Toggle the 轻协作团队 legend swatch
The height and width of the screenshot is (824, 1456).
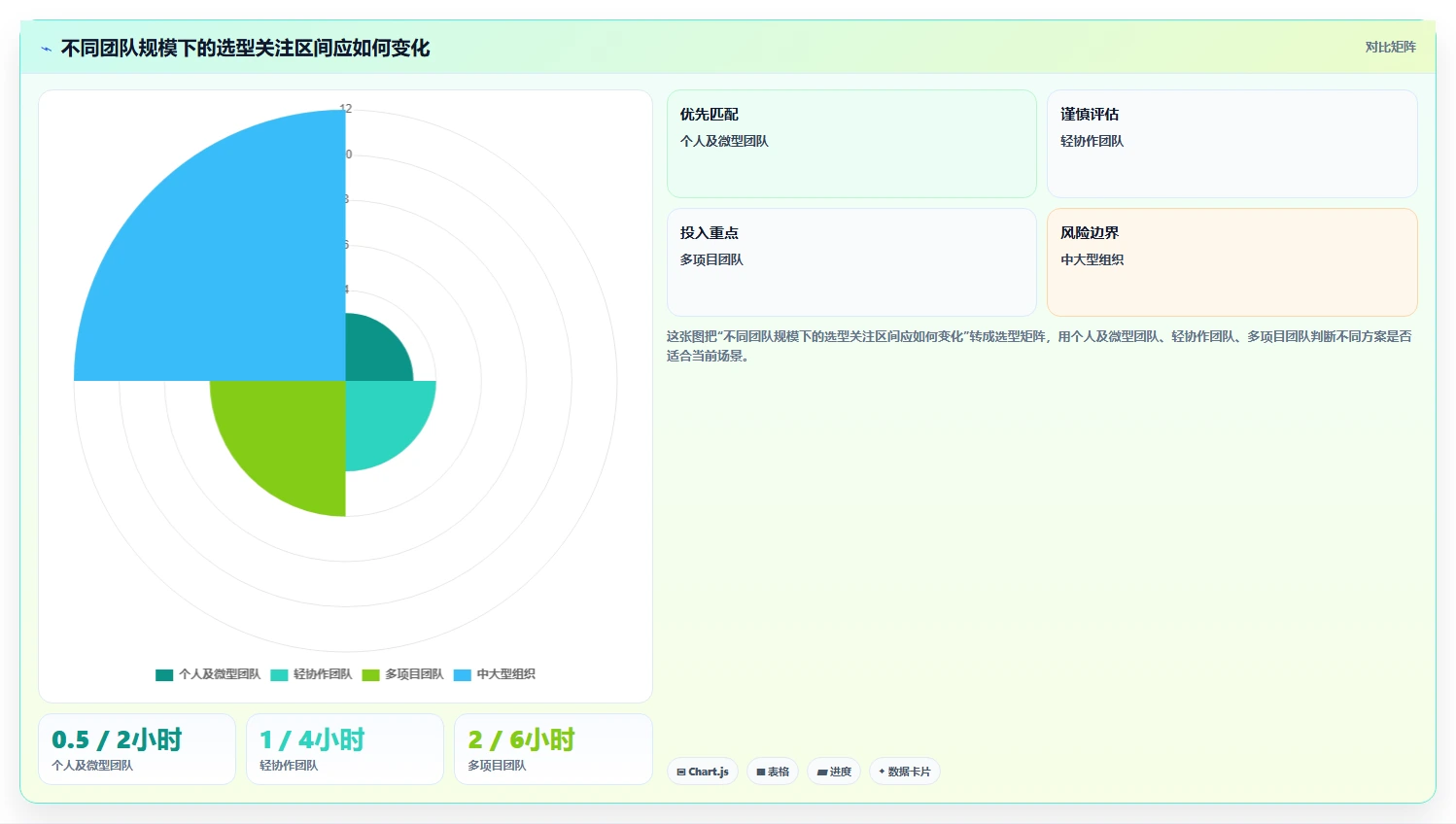279,674
